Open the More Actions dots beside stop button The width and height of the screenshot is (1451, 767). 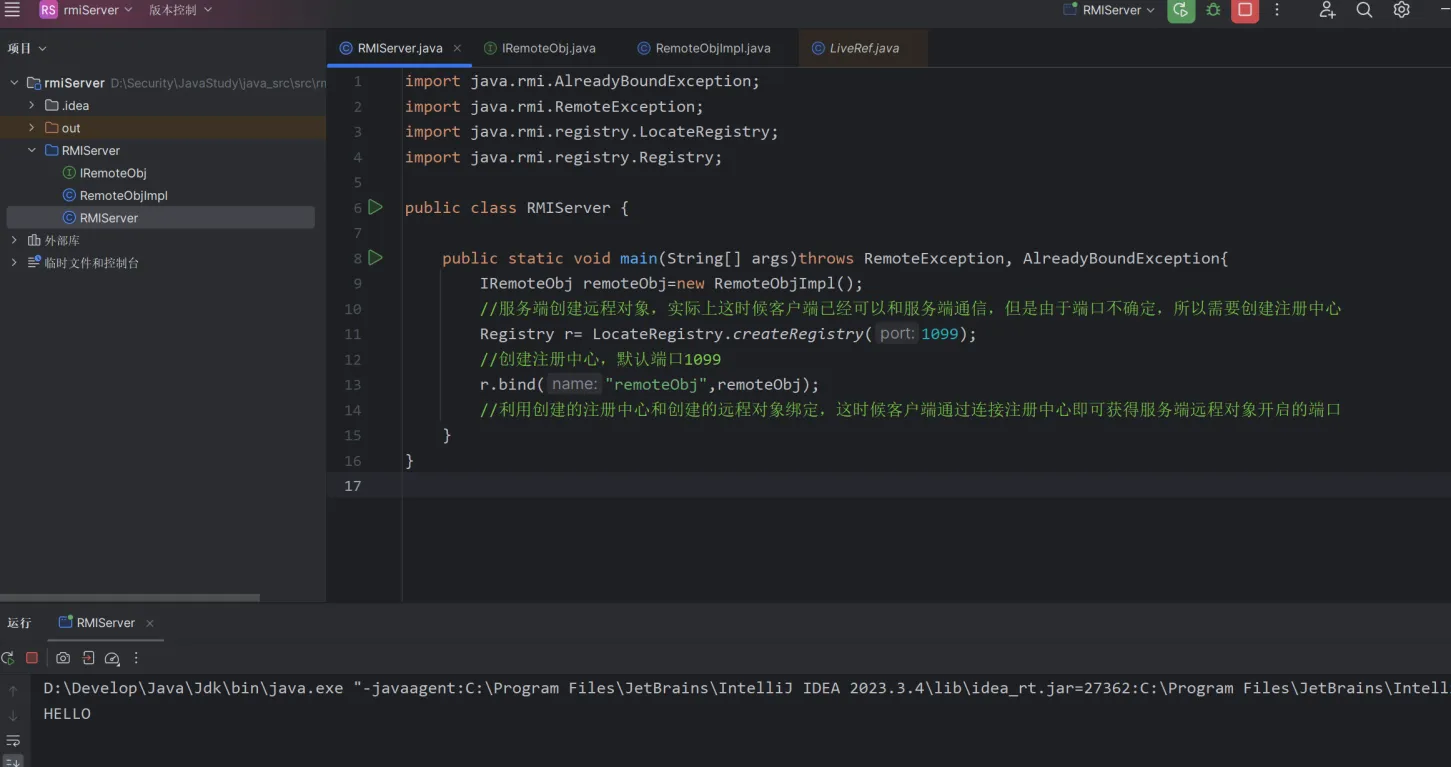[x=1277, y=10]
